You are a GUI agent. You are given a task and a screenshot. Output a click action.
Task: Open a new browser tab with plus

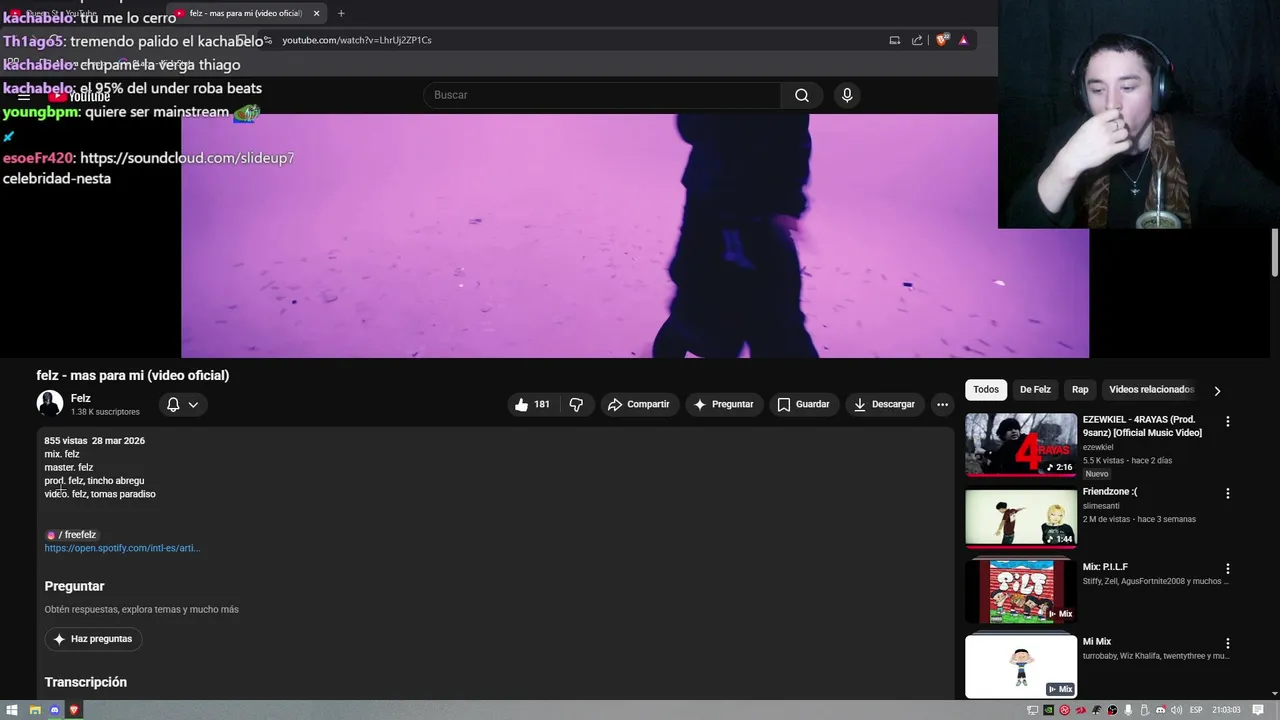click(x=341, y=13)
